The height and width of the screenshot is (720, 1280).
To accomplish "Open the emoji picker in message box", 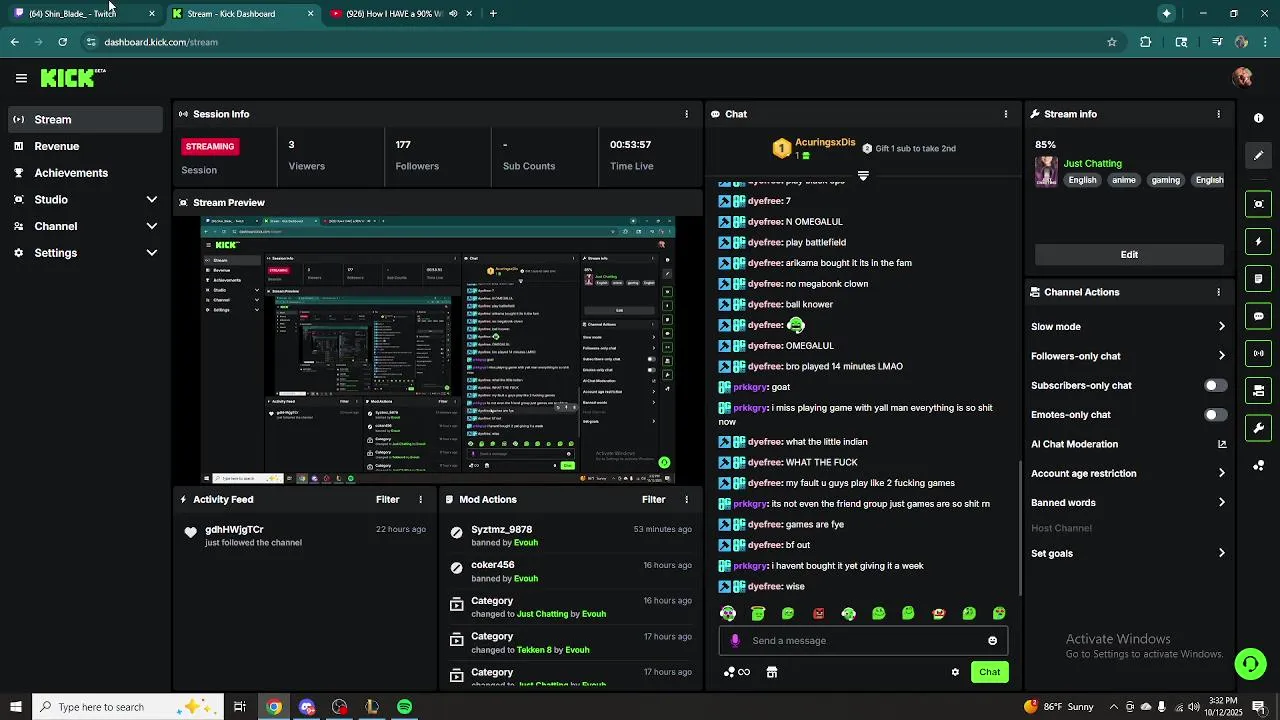I will click(992, 641).
